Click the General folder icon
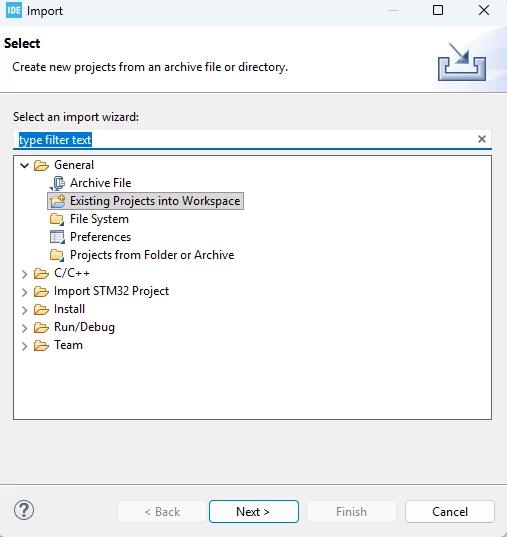Viewport: 507px width, 537px height. 41,165
